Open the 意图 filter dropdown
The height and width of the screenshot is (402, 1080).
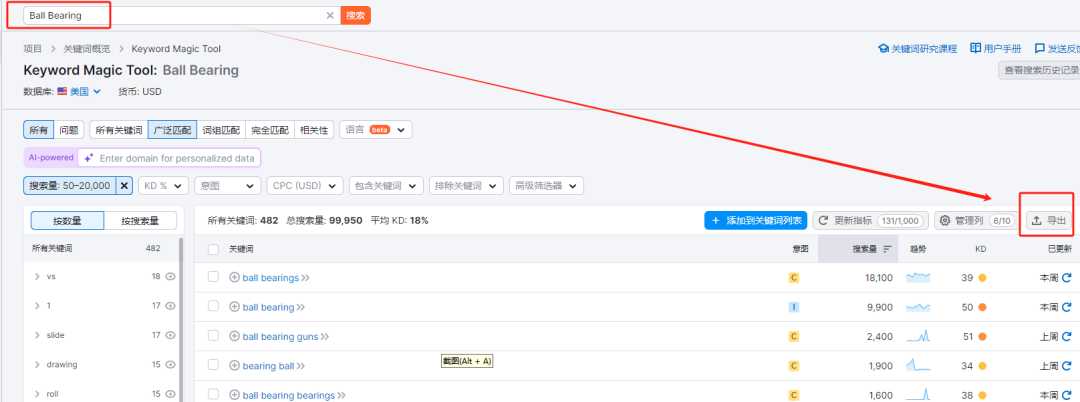pos(227,185)
